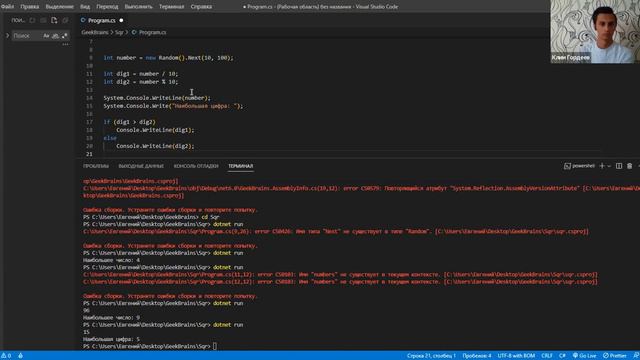Click 'int dig2 = number % 10' line
Viewport: 640px width, 360px height.
pos(141,82)
